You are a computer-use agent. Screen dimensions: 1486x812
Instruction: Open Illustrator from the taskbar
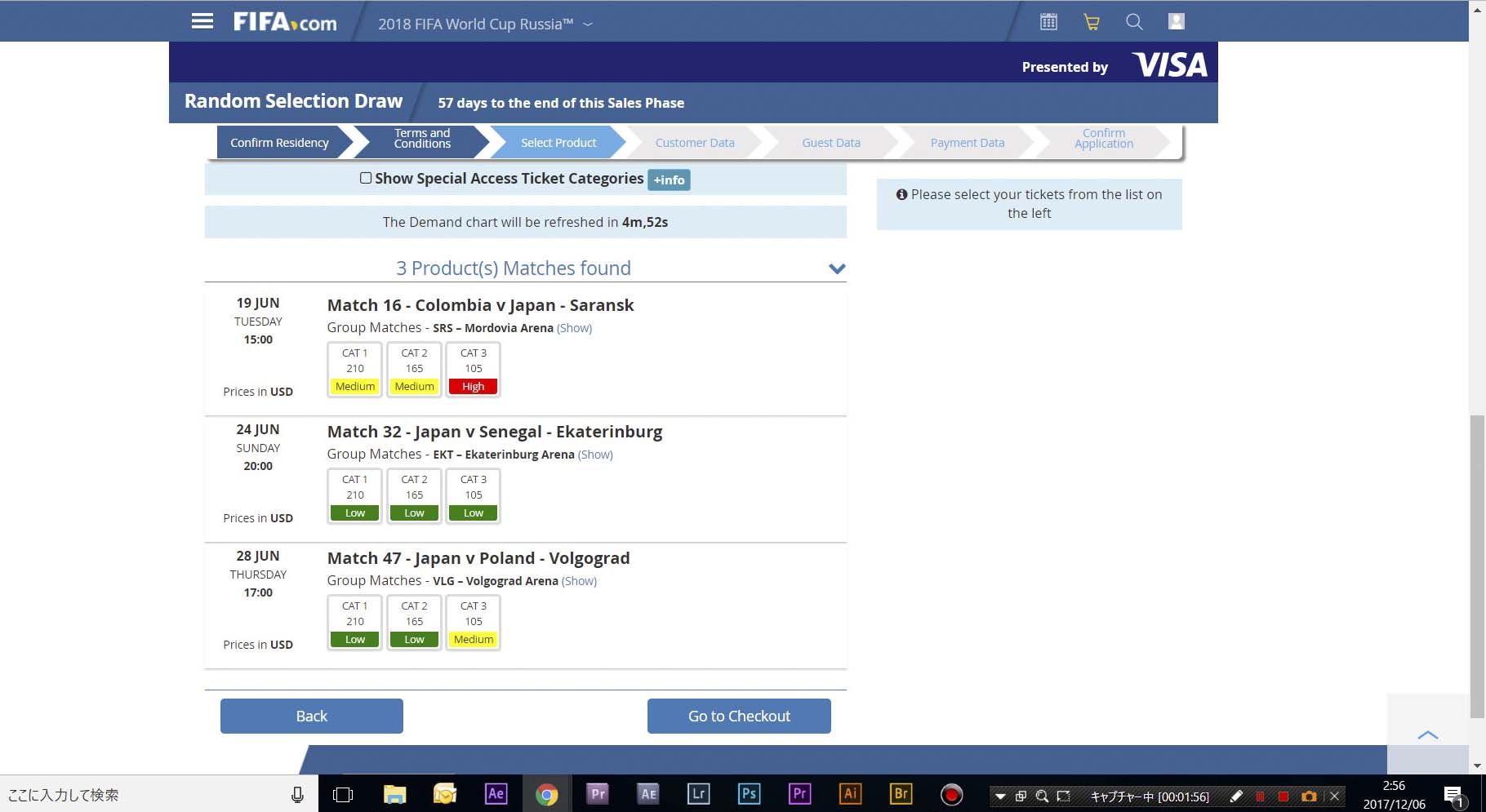(850, 794)
